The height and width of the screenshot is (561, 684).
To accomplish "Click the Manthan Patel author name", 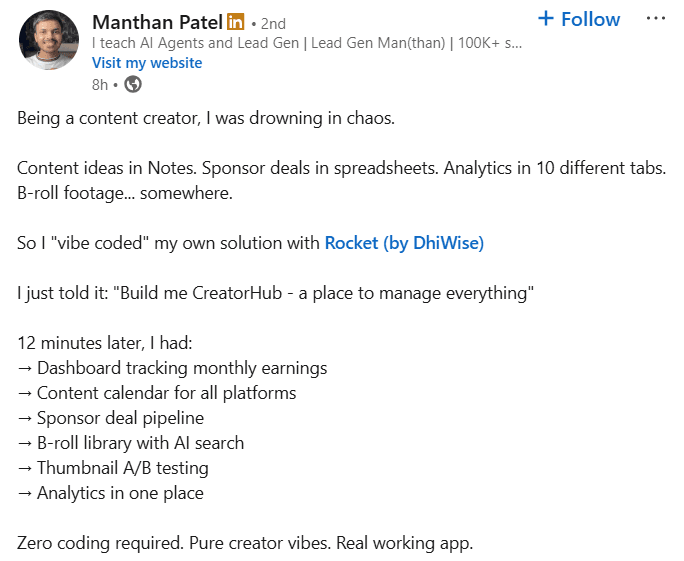I will coord(157,22).
